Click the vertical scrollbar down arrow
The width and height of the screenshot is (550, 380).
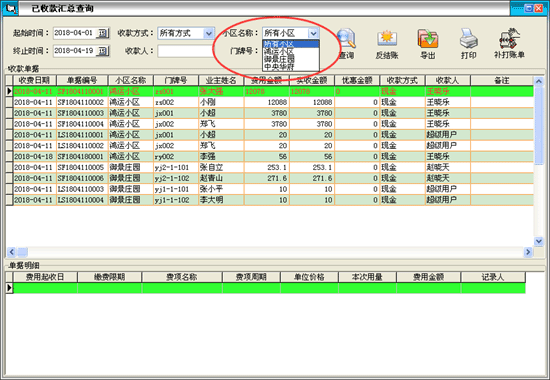538,241
